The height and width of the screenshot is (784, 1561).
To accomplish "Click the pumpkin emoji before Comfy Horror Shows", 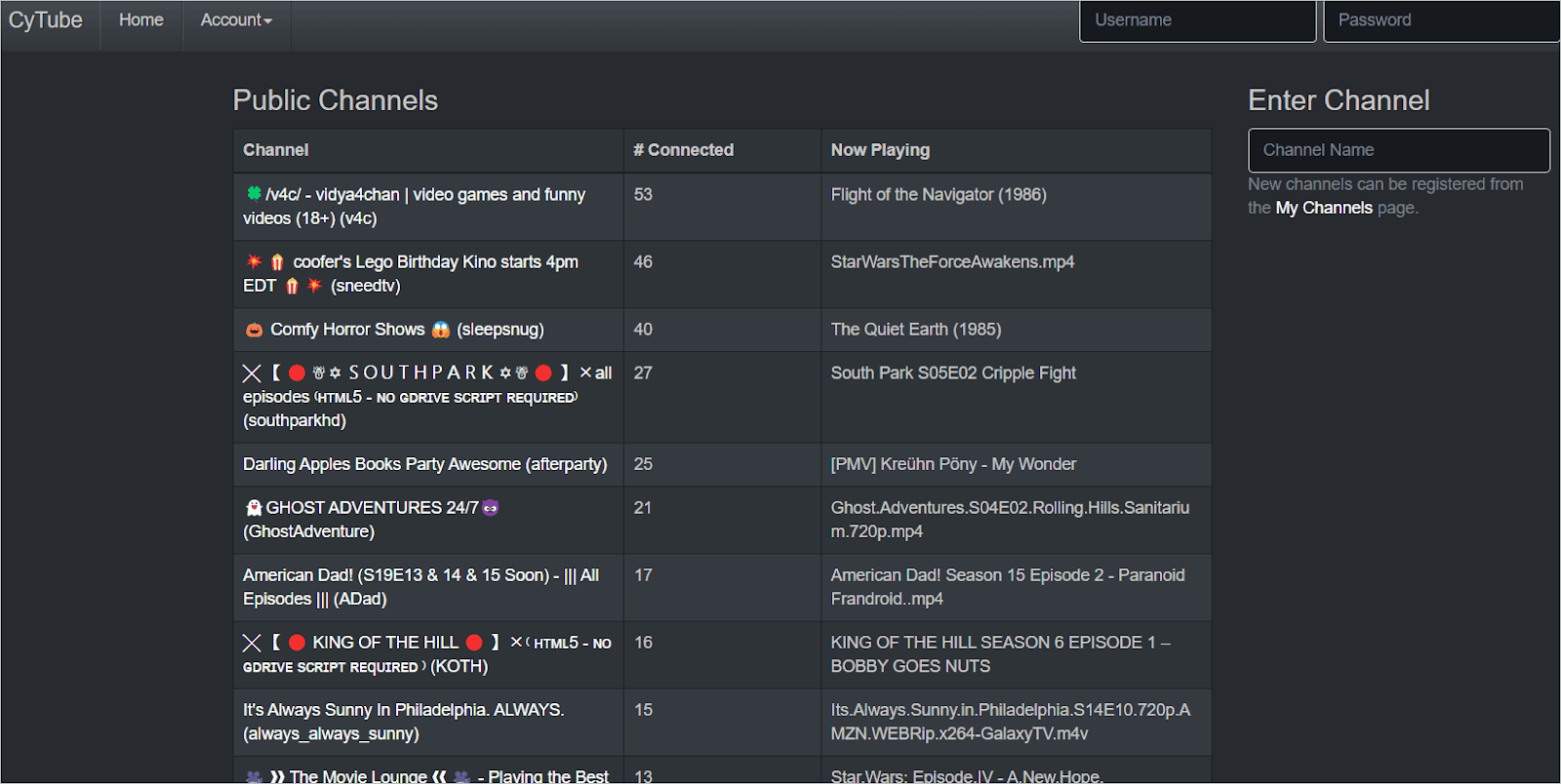I will pos(254,330).
